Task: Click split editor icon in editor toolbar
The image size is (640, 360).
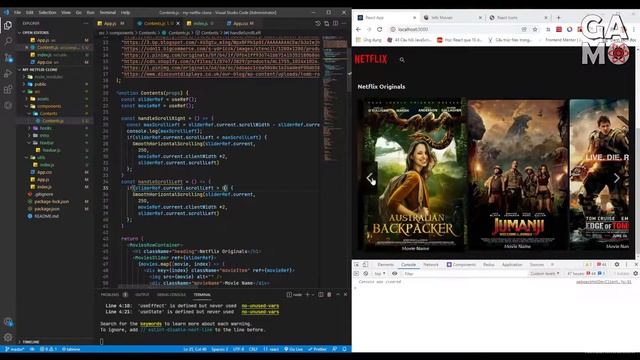Action: click(335, 23)
